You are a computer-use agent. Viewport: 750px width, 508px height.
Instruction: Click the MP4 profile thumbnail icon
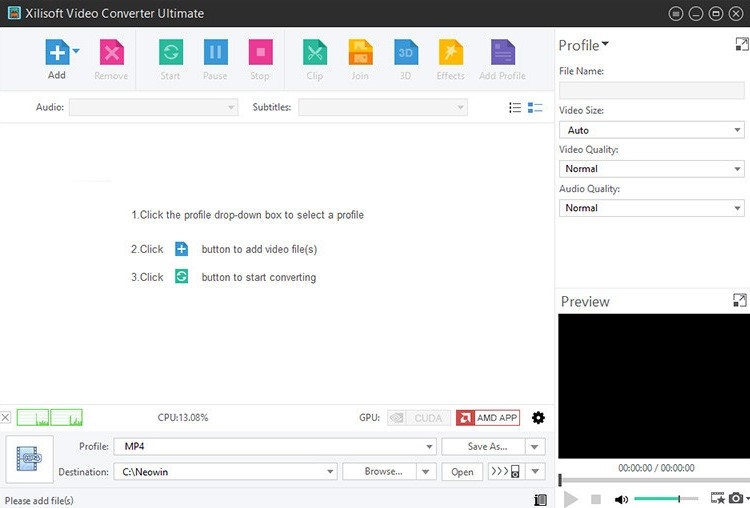point(29,459)
